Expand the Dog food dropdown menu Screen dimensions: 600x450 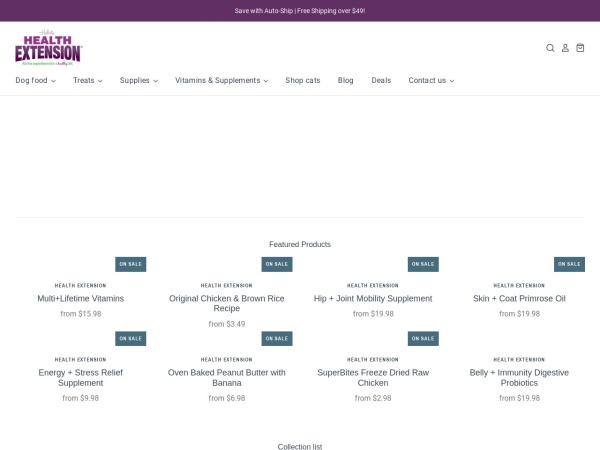click(x=35, y=80)
